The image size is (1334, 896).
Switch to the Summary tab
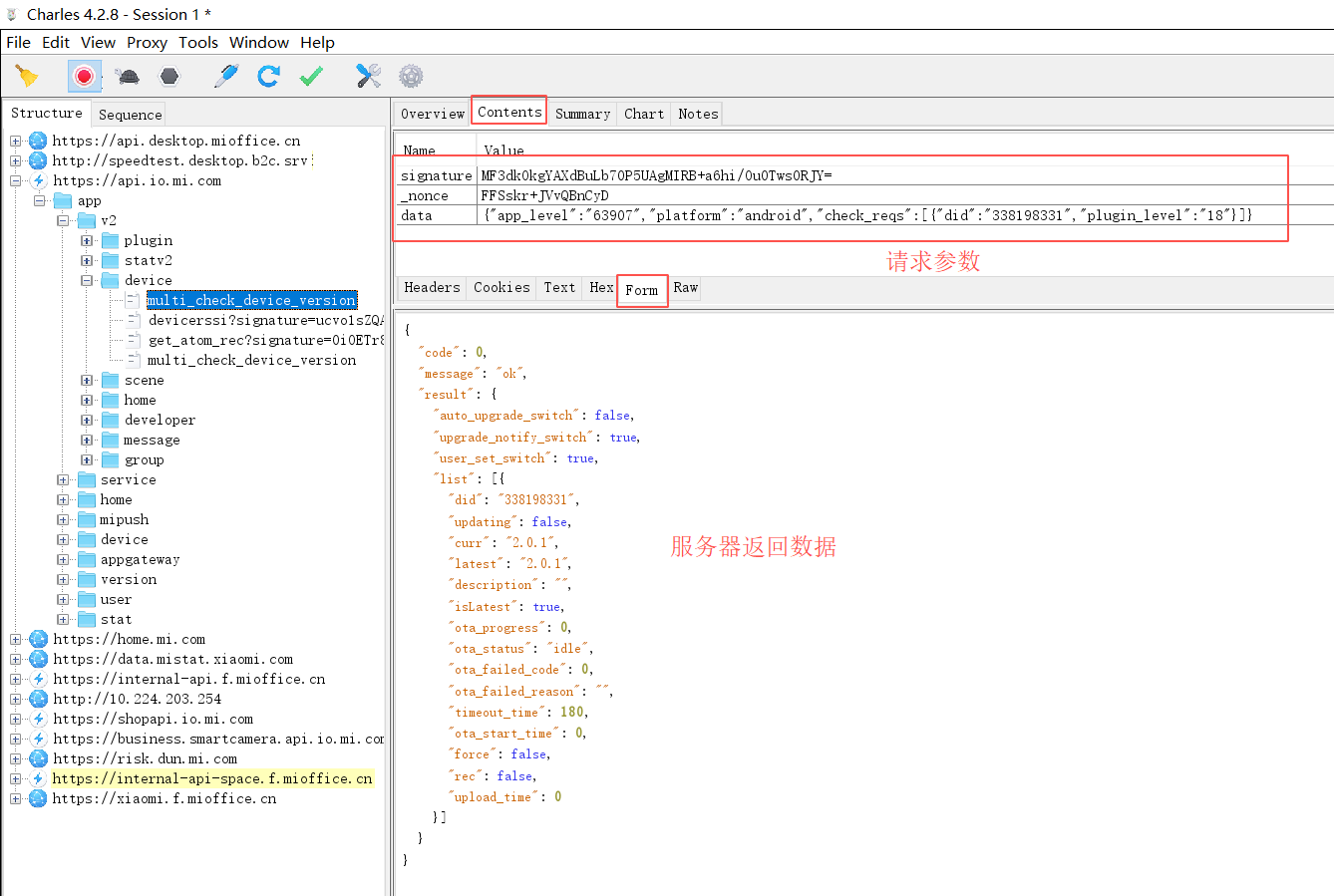pyautogui.click(x=582, y=114)
